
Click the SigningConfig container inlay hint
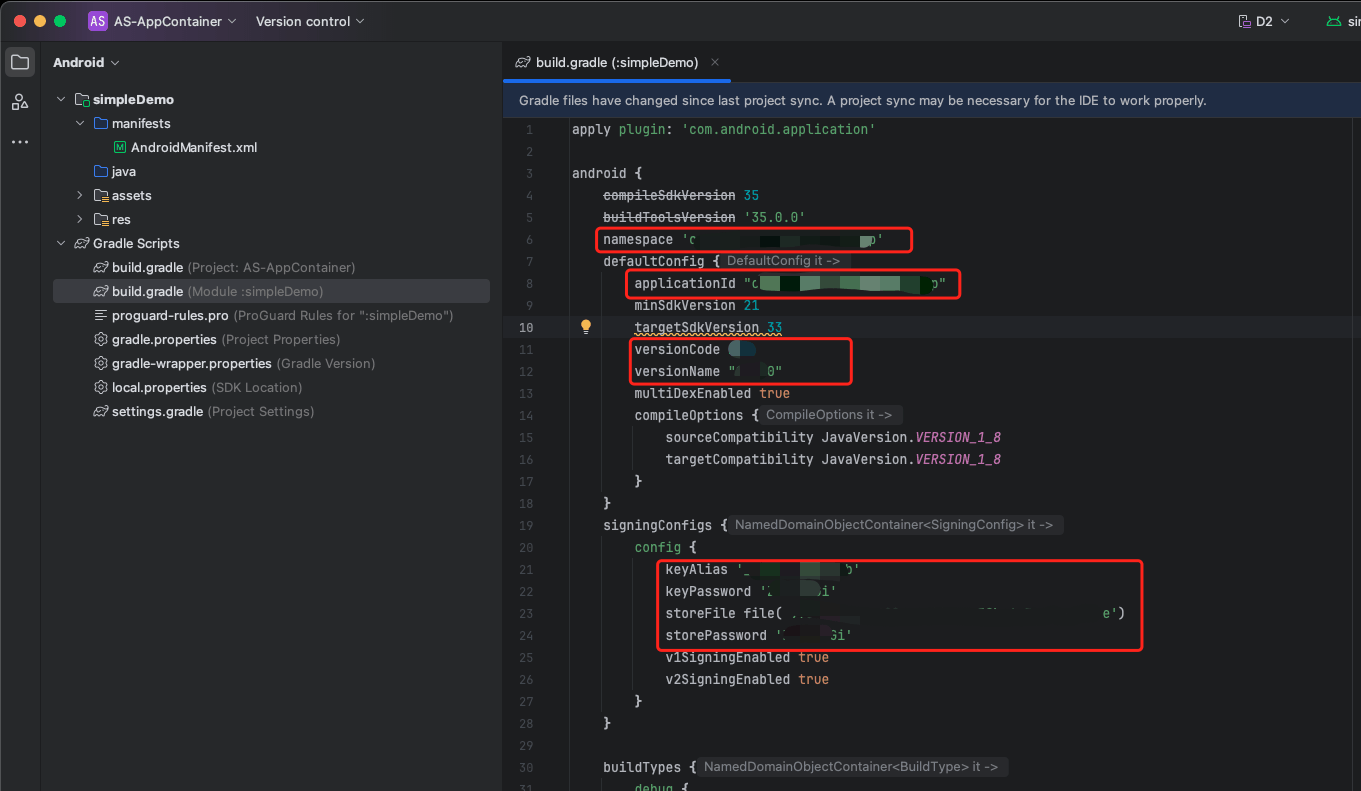(894, 525)
